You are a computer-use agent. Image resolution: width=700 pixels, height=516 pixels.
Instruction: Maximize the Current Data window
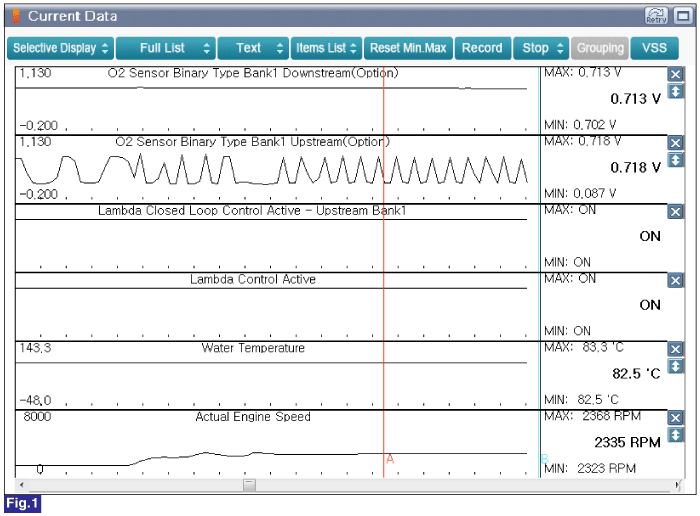tap(683, 16)
